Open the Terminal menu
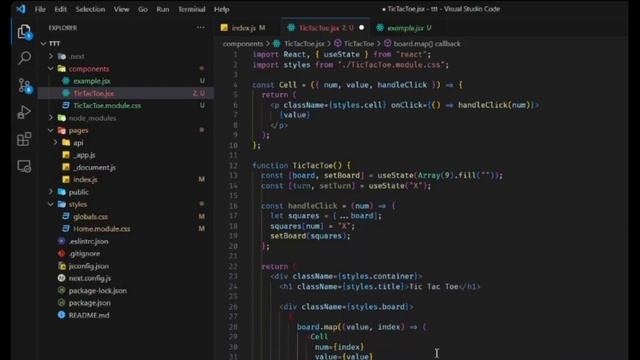640x360 pixels. point(191,9)
